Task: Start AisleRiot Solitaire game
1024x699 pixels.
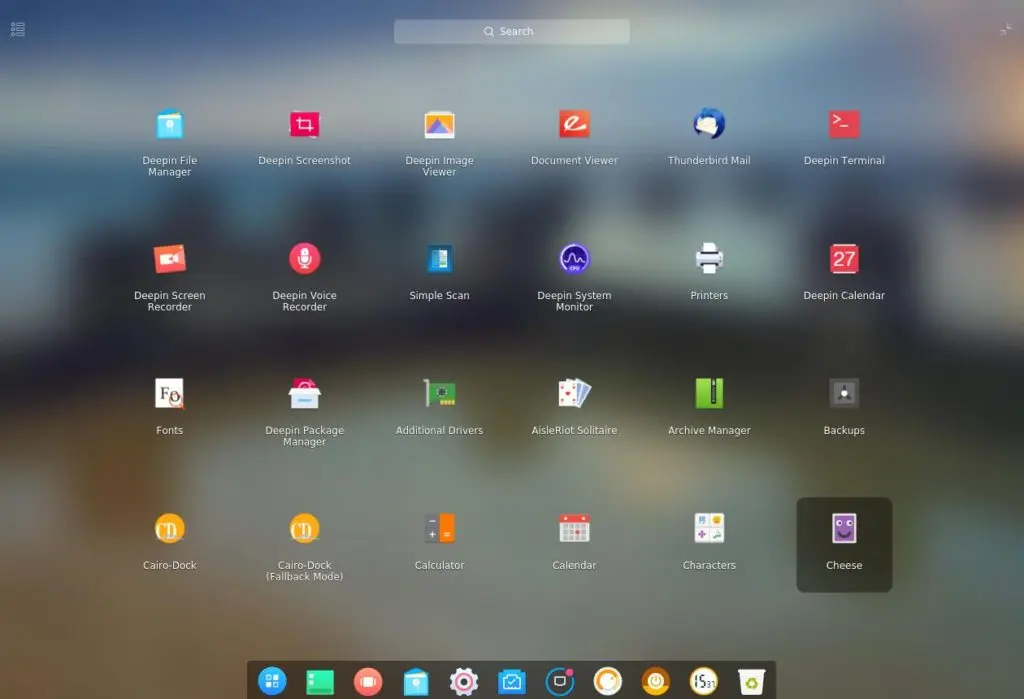Action: click(x=574, y=394)
